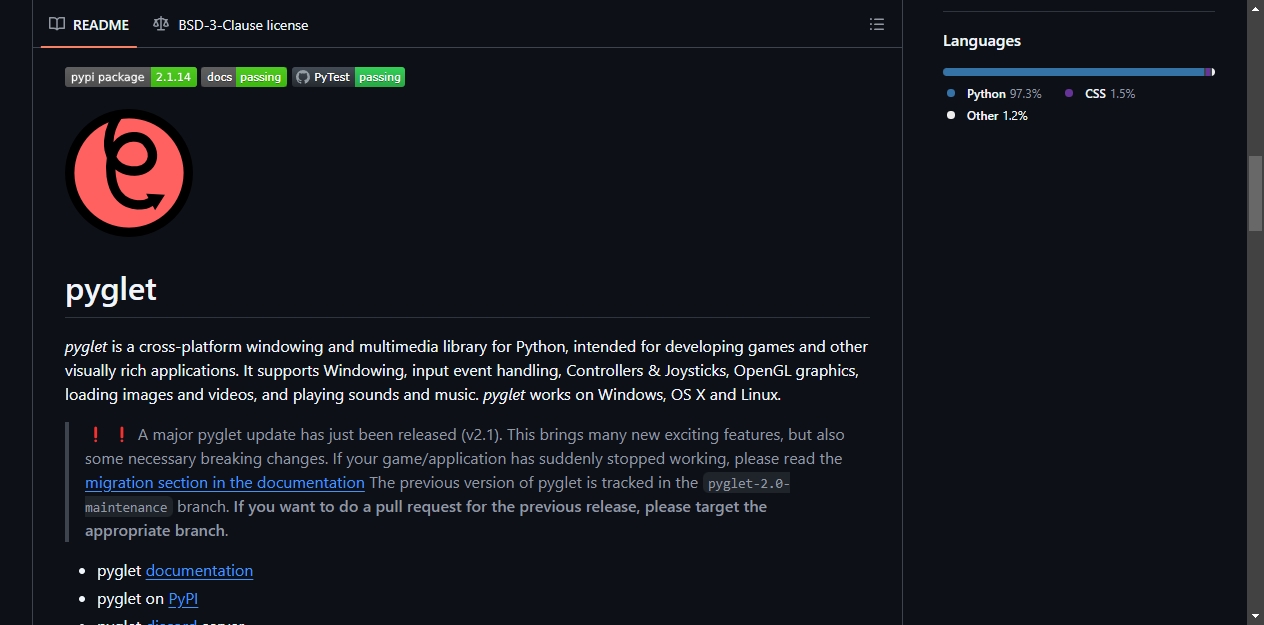Click the GitHub icon in PyTest badge
The height and width of the screenshot is (625, 1264).
tap(303, 77)
